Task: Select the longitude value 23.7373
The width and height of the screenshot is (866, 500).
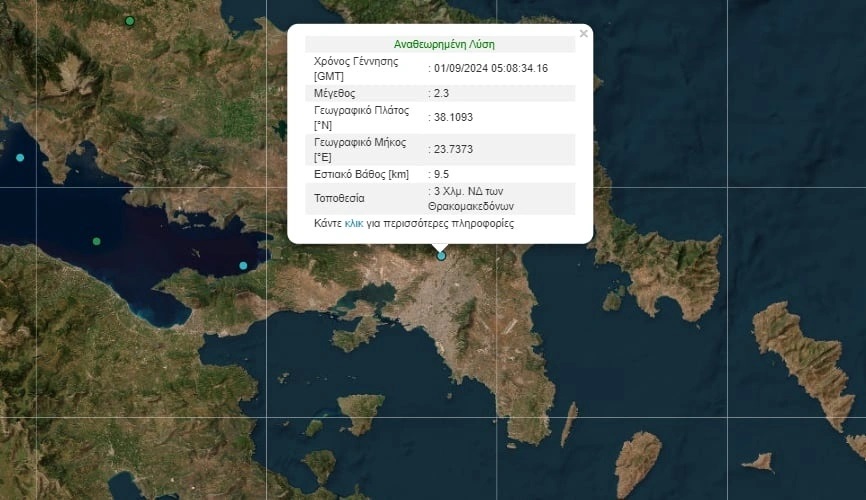Action: point(453,149)
